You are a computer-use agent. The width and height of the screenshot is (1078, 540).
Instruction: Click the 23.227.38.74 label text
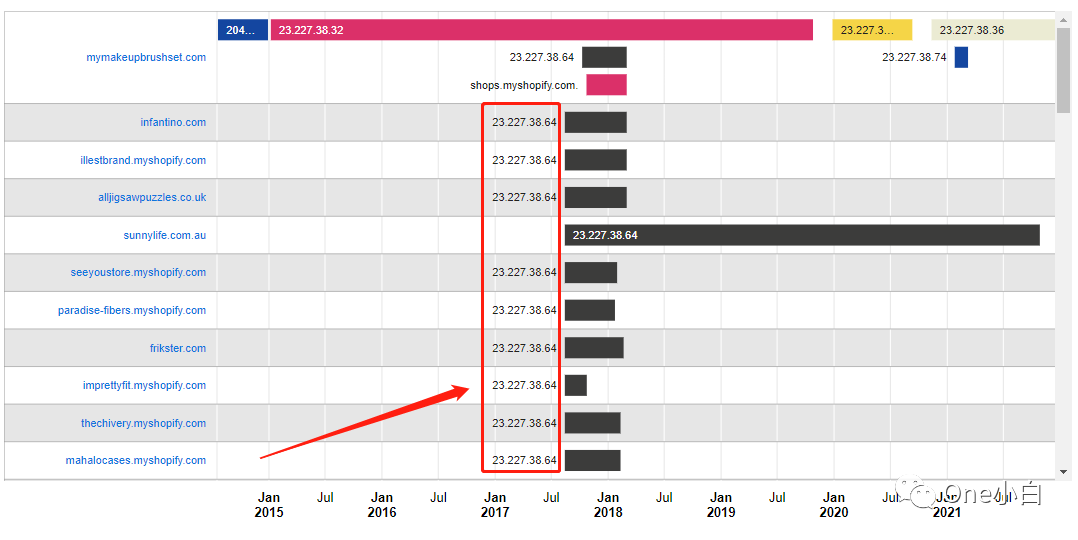point(914,57)
